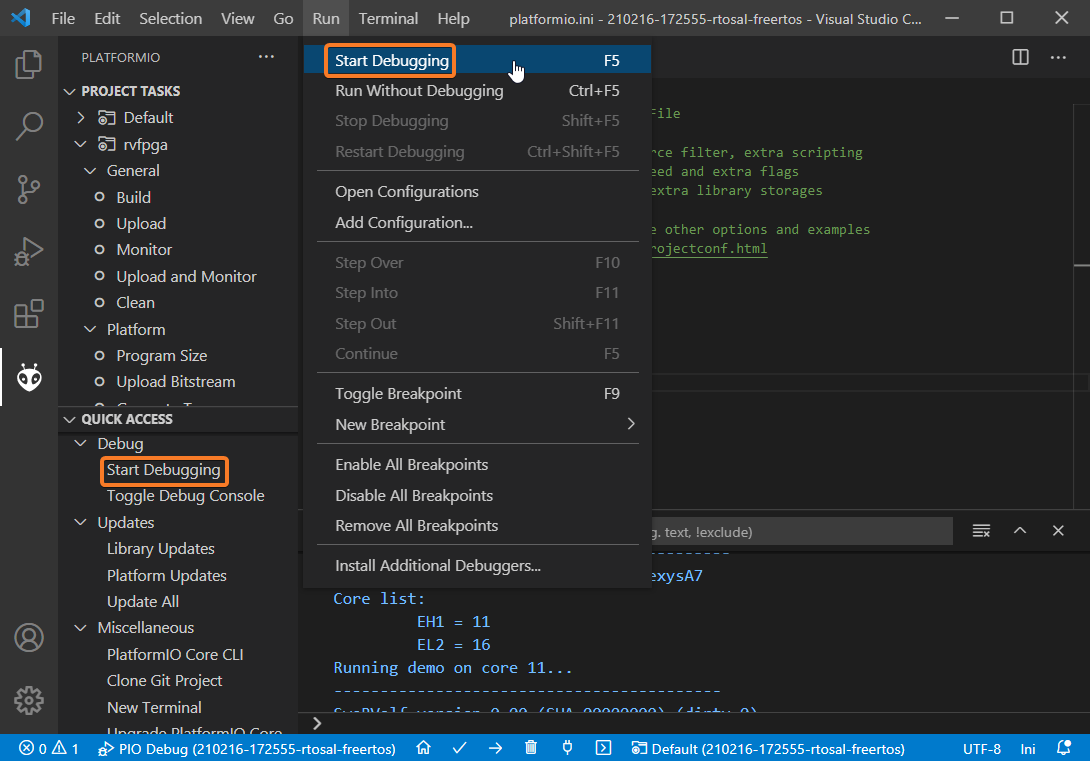Switch environment via Default entry in the status bar
Image resolution: width=1090 pixels, height=761 pixels.
pos(767,748)
